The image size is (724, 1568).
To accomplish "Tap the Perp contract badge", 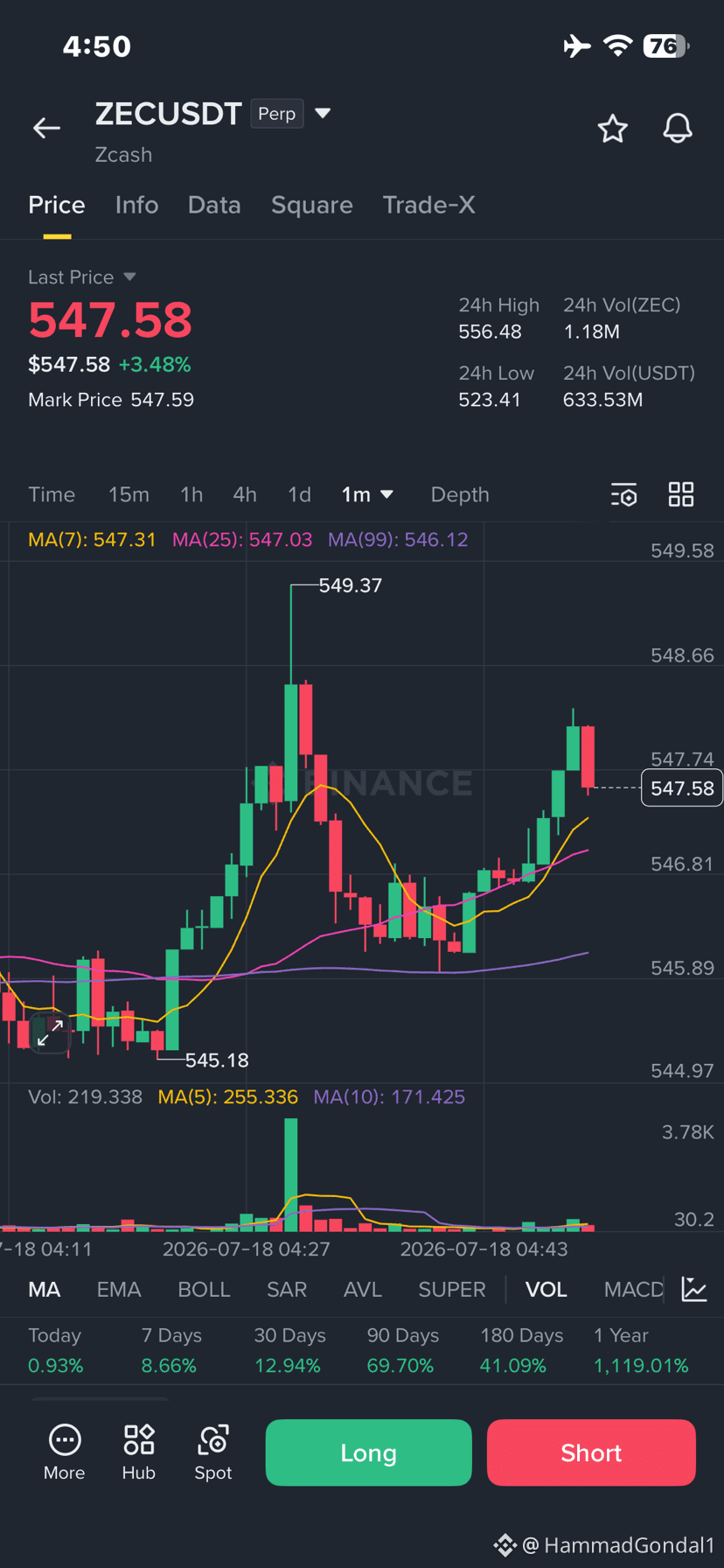I will (277, 114).
